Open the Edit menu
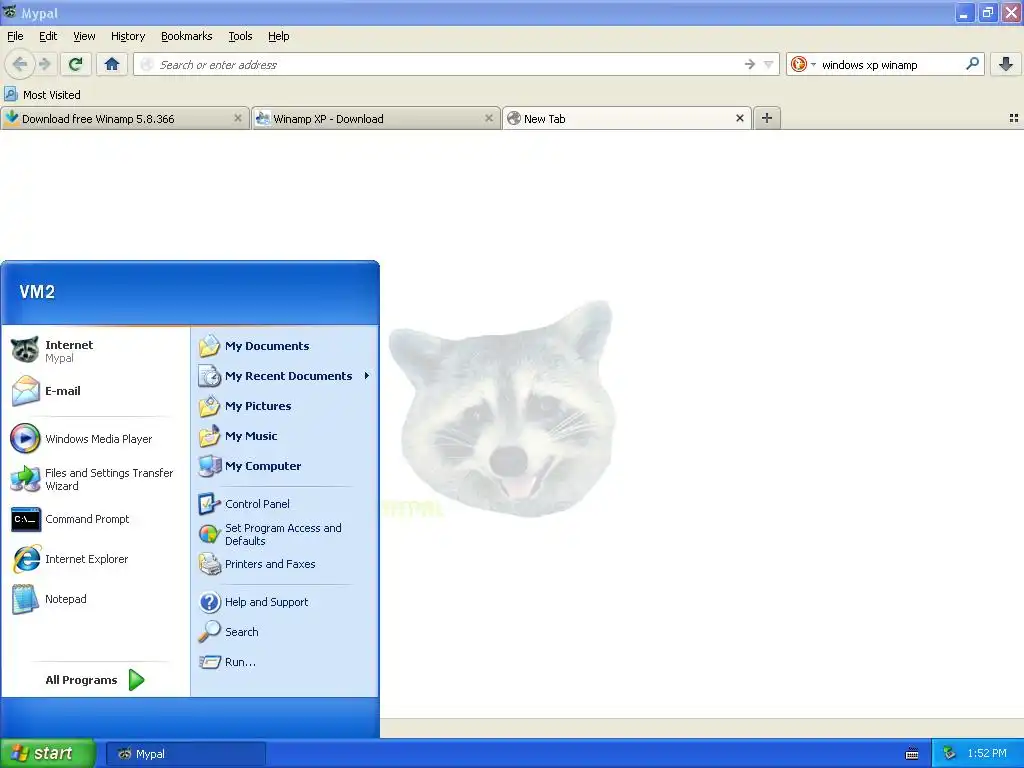 coord(48,36)
